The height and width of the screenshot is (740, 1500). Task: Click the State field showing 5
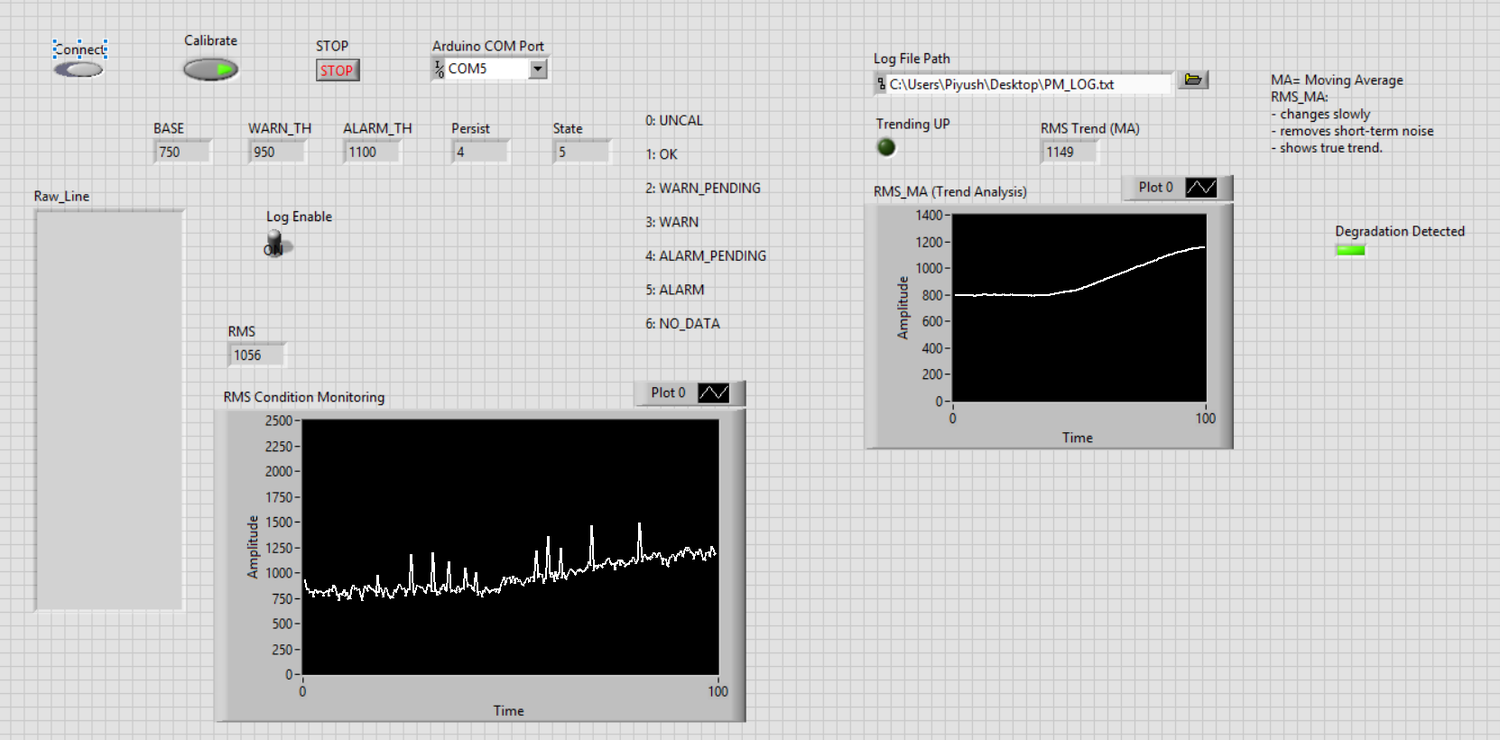click(582, 151)
